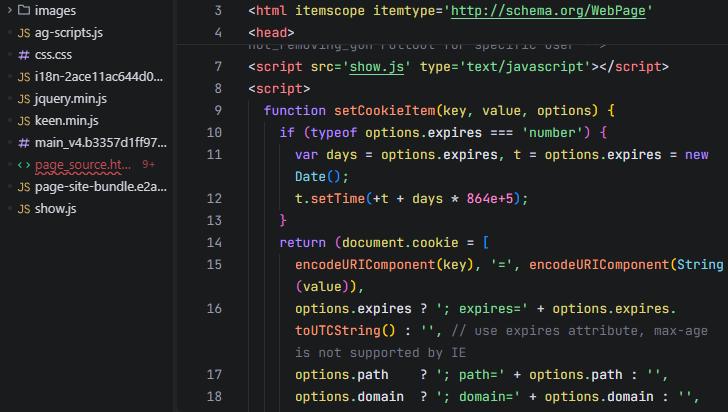728x412 pixels.
Task: Open the i18n-2ace11ac644d0 script file
Action: pos(99,77)
